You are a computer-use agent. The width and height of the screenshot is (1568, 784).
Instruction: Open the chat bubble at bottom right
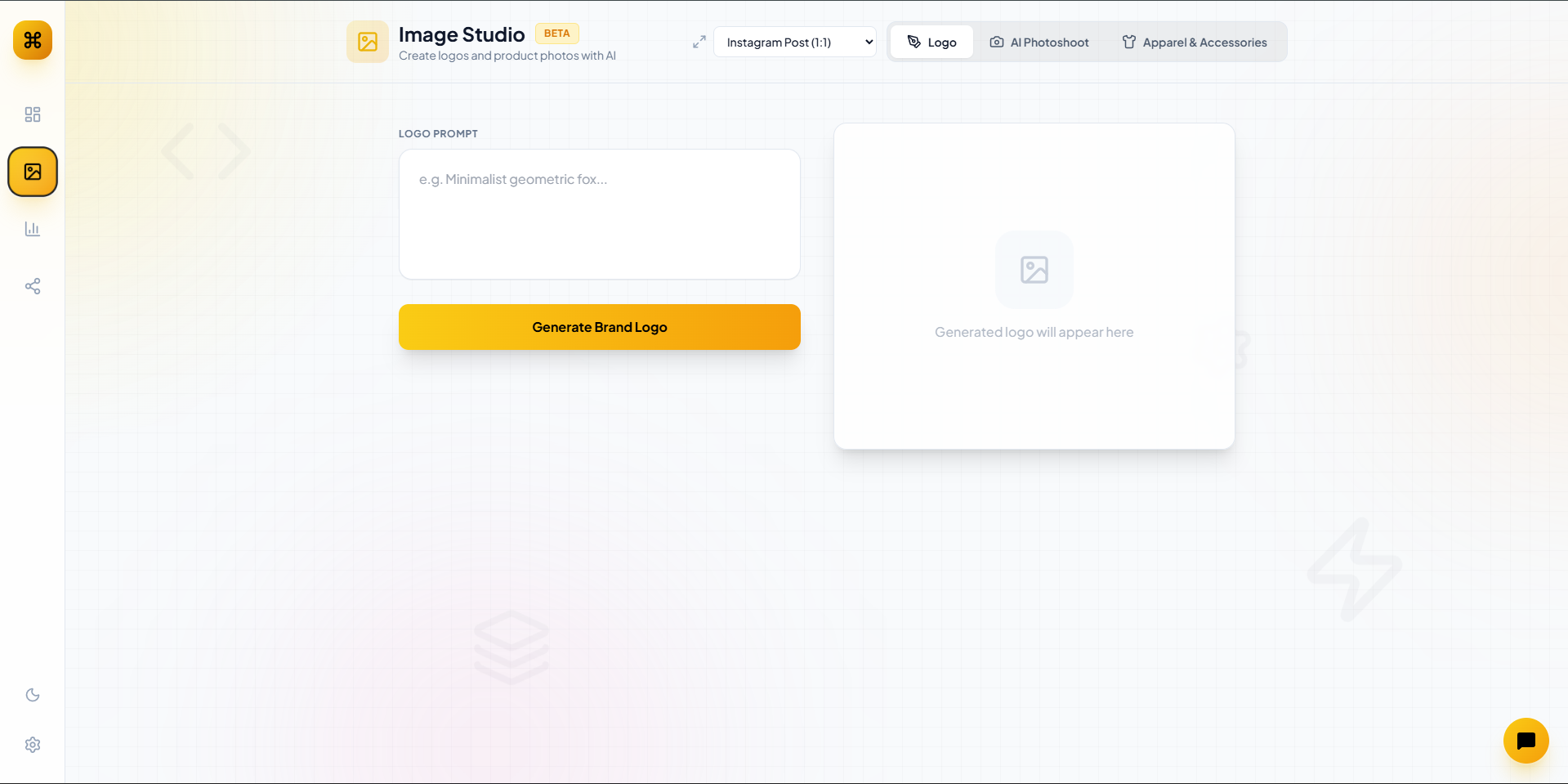1525,741
